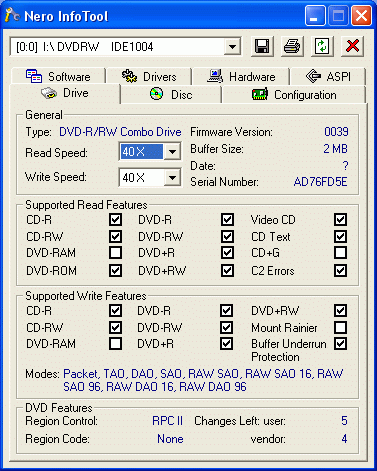Click user changes left value 5
Image resolution: width=377 pixels, height=471 pixels.
(344, 421)
